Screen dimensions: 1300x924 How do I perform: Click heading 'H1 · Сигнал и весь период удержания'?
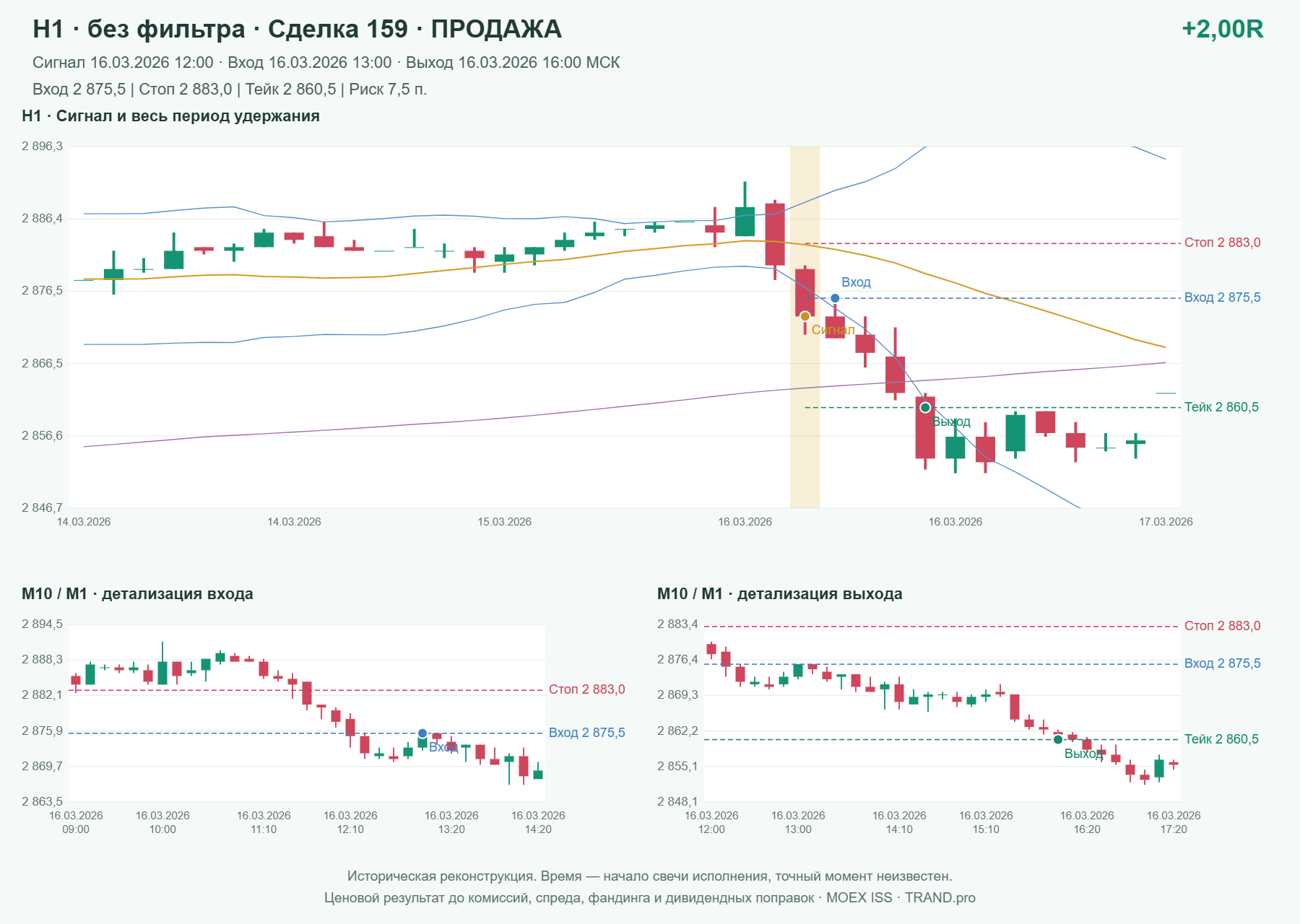point(170,116)
